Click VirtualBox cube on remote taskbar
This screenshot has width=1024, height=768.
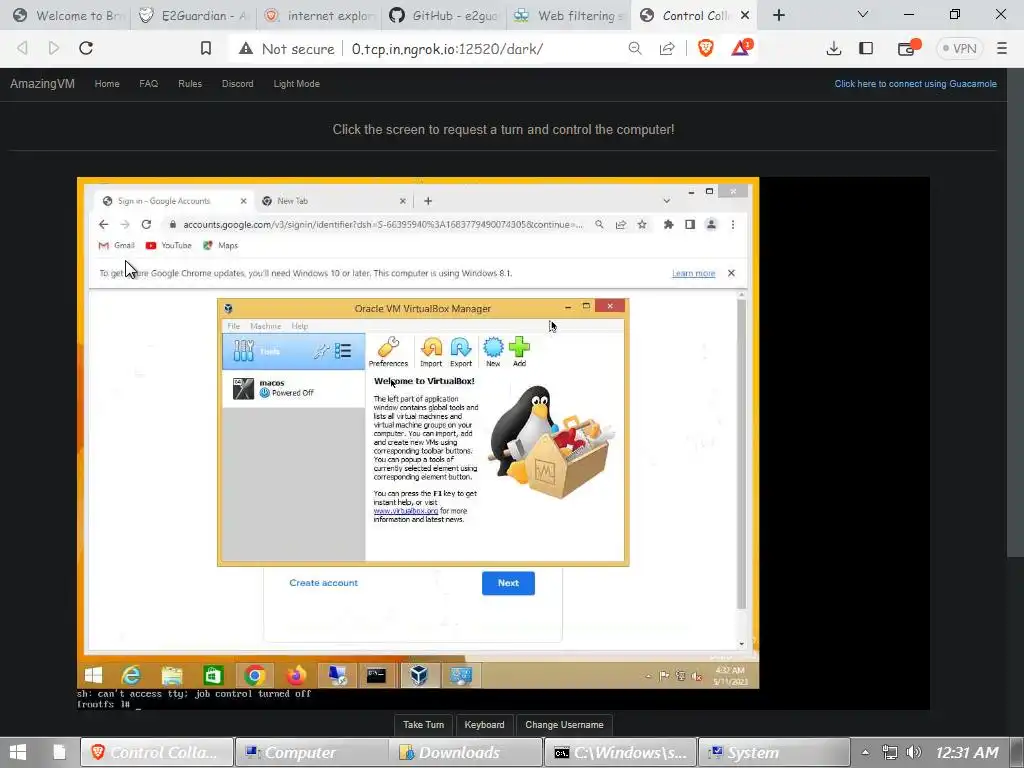(419, 675)
